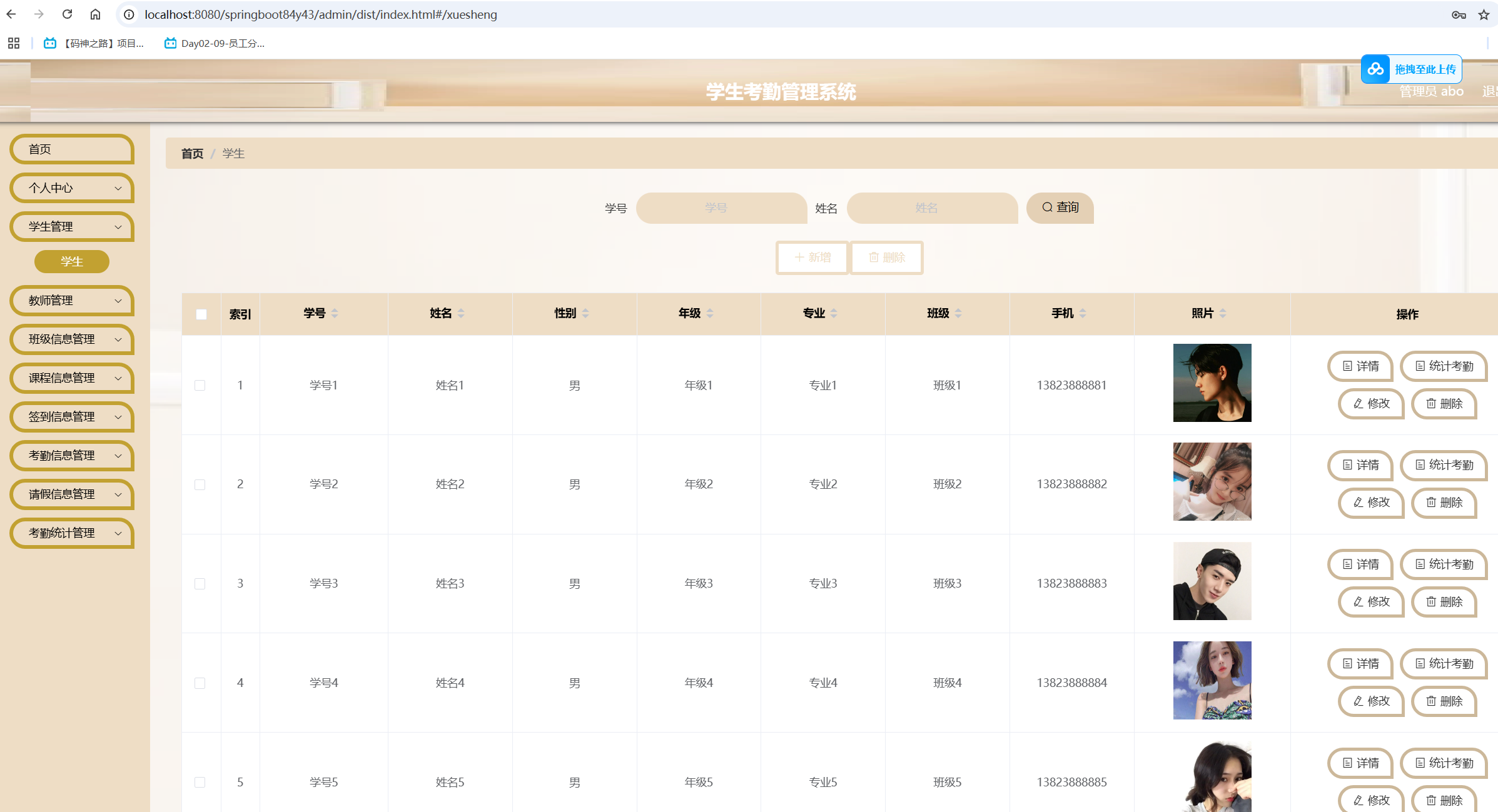
Task: Click the cloud upload widget icon
Action: [1375, 69]
